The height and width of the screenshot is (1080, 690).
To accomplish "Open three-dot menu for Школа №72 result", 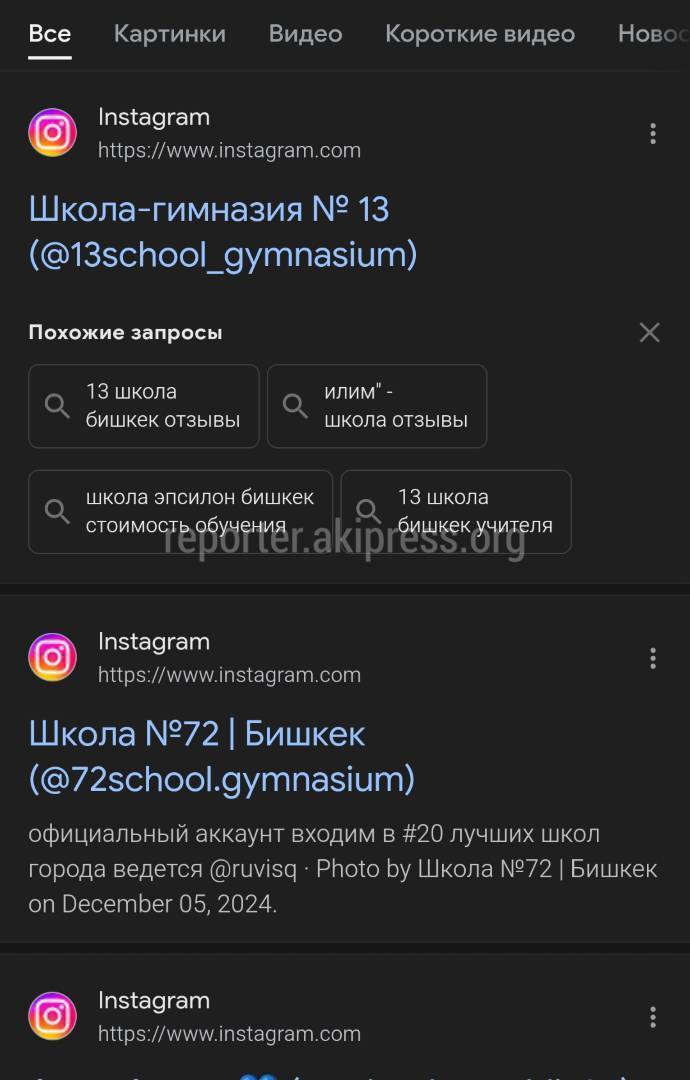I will pyautogui.click(x=653, y=658).
